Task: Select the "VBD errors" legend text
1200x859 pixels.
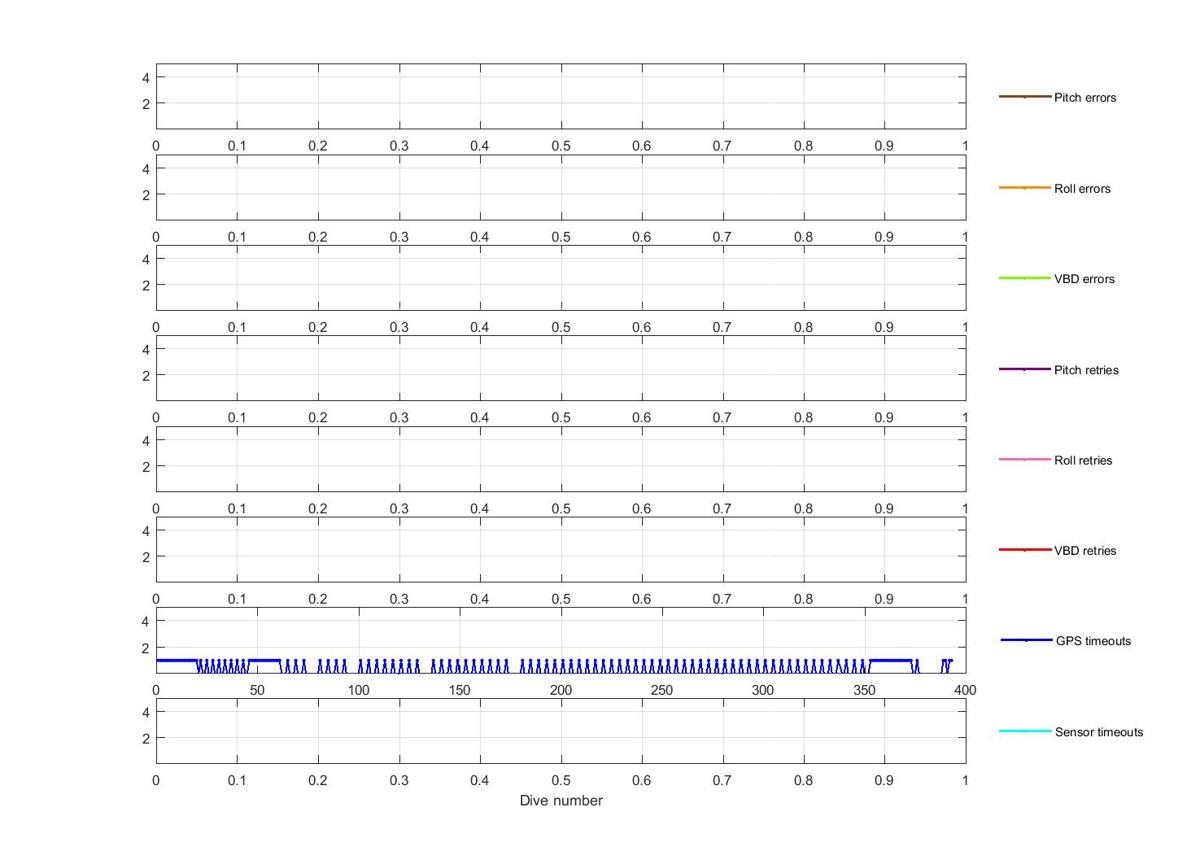Action: coord(1084,279)
